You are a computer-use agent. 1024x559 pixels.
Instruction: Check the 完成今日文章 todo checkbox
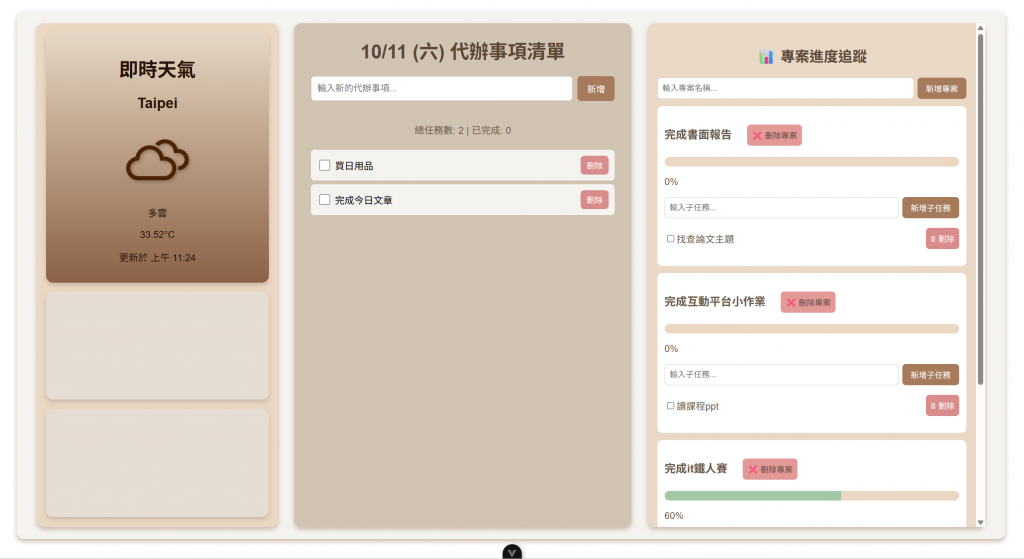325,200
